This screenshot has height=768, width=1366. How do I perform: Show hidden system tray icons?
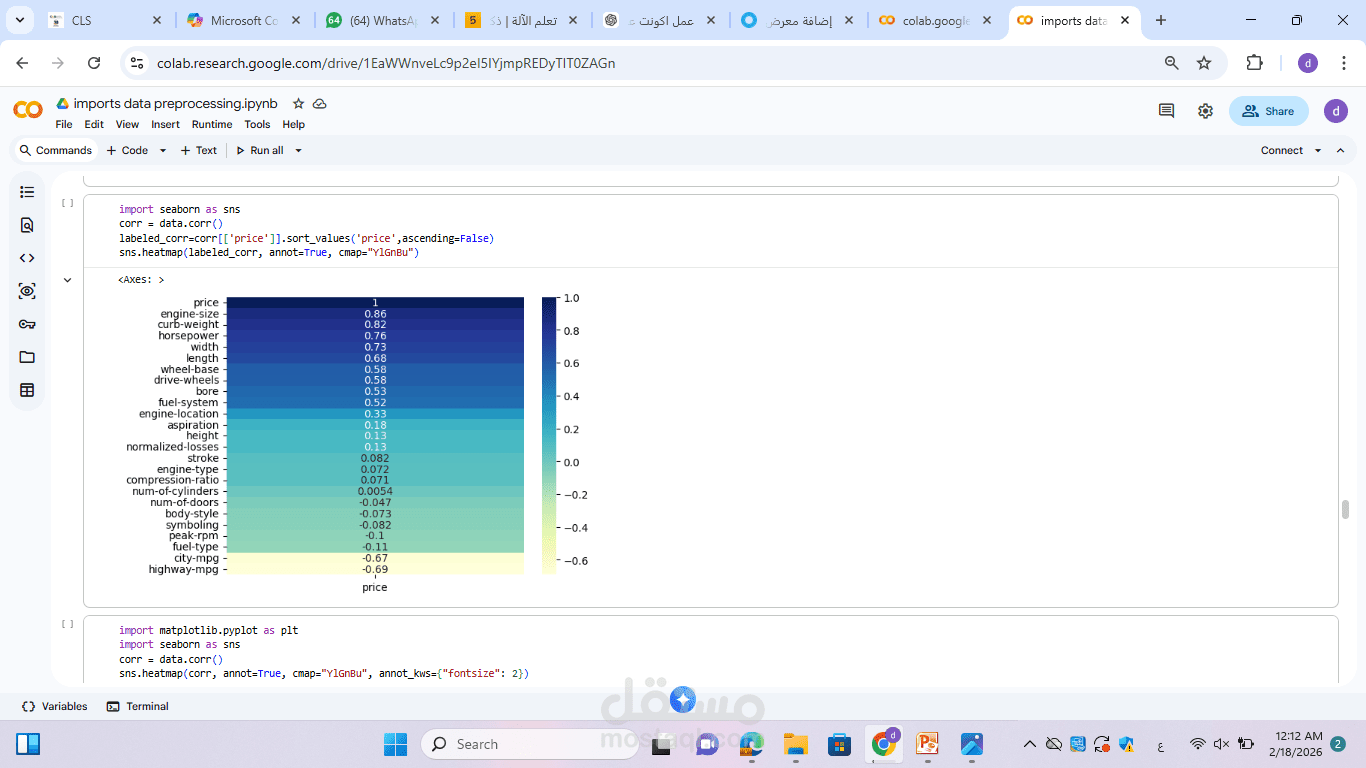coord(1029,744)
